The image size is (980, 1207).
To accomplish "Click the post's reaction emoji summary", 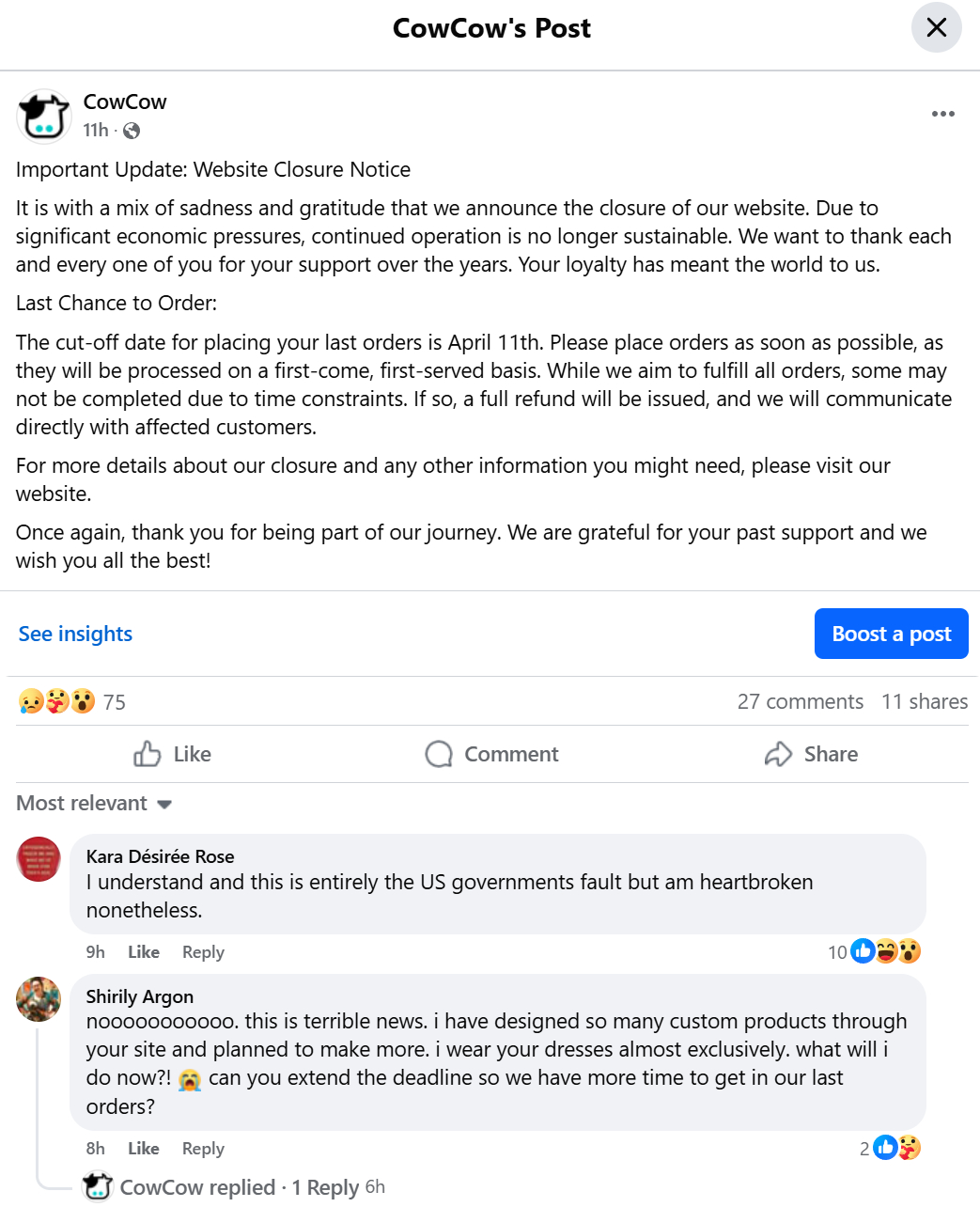I will (x=57, y=701).
